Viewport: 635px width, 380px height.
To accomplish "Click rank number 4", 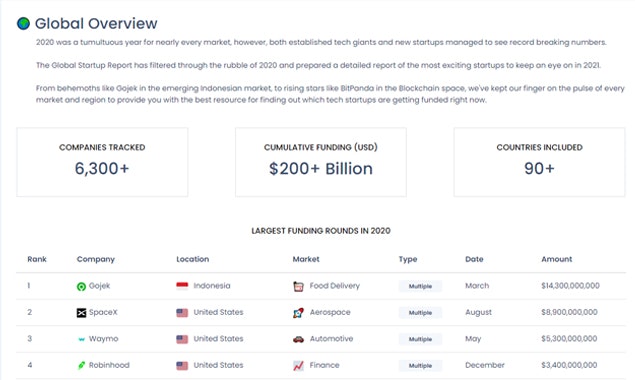I will pos(30,365).
